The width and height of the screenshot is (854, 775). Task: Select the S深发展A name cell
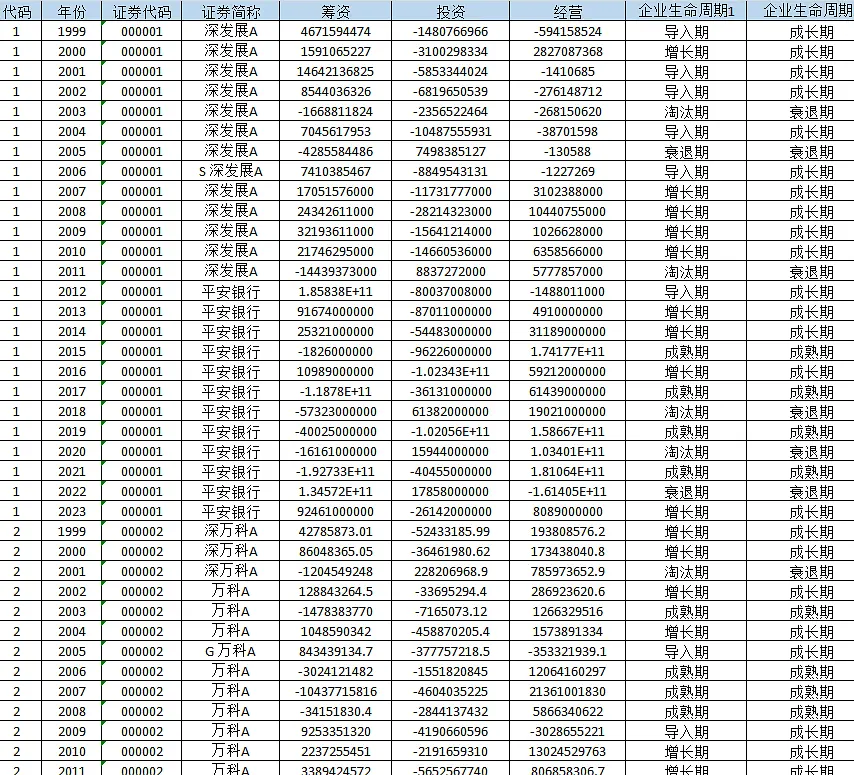click(x=230, y=172)
